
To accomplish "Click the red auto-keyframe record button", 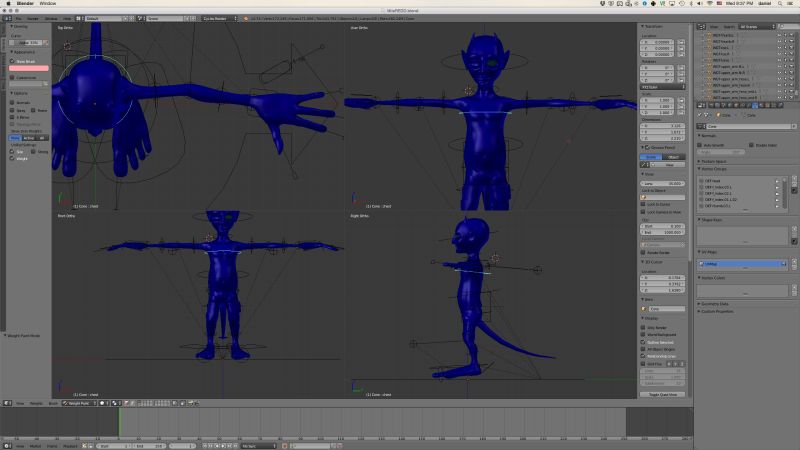I will tap(285, 446).
